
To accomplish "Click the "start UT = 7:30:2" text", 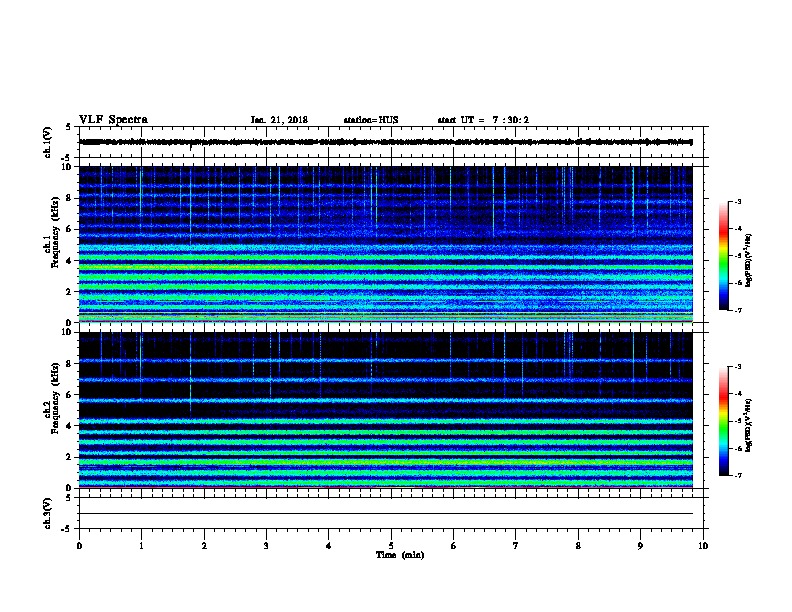I will [483, 120].
